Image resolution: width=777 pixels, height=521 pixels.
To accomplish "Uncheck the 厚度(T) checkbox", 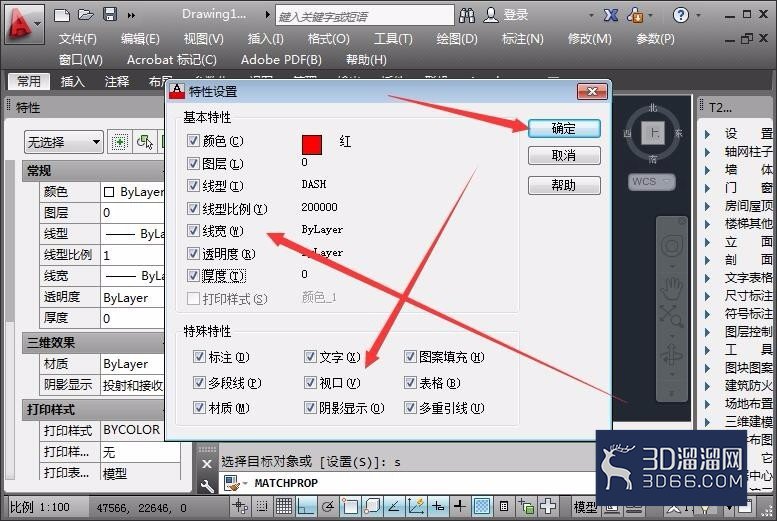I will [193, 276].
